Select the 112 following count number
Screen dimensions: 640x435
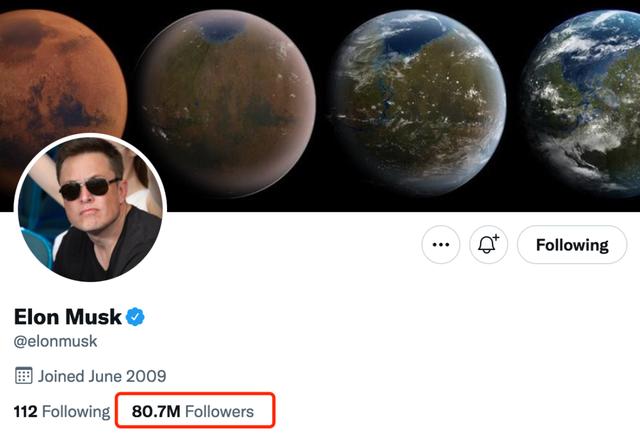(x=25, y=411)
